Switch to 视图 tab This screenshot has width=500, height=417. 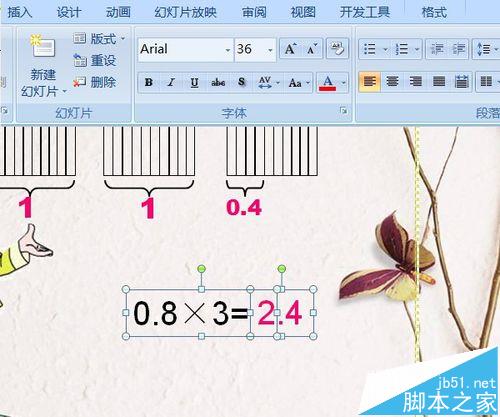point(303,12)
